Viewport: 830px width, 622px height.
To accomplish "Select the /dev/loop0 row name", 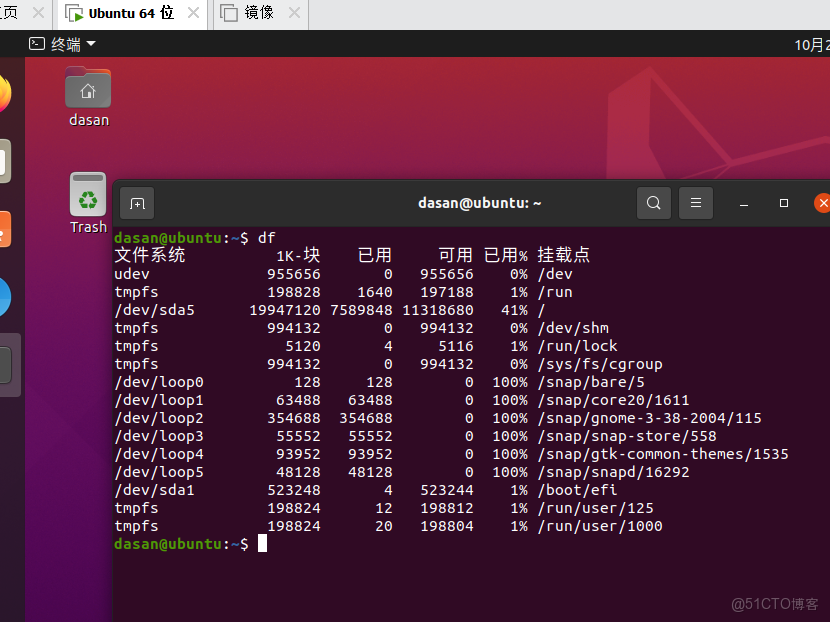I will click(159, 382).
